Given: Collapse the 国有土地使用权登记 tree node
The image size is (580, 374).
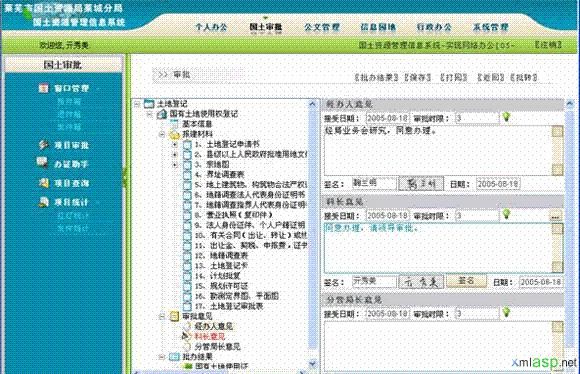Looking at the screenshot, I should (x=149, y=114).
